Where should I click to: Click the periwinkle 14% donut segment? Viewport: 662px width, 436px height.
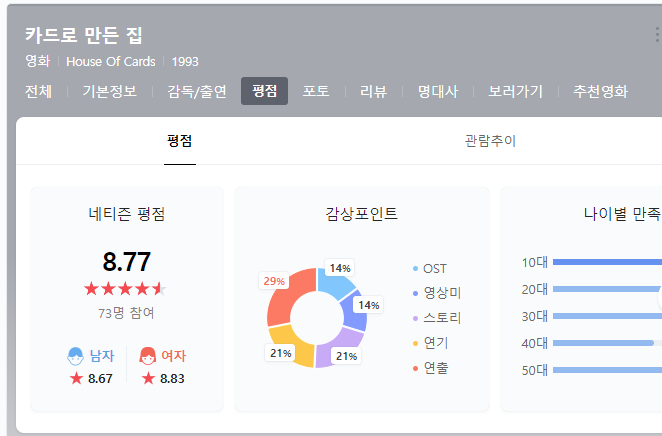(x=353, y=312)
